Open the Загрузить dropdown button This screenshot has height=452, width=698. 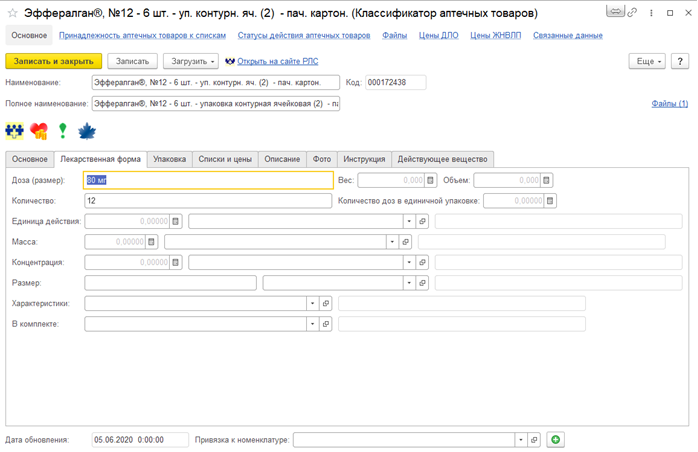[x=191, y=61]
